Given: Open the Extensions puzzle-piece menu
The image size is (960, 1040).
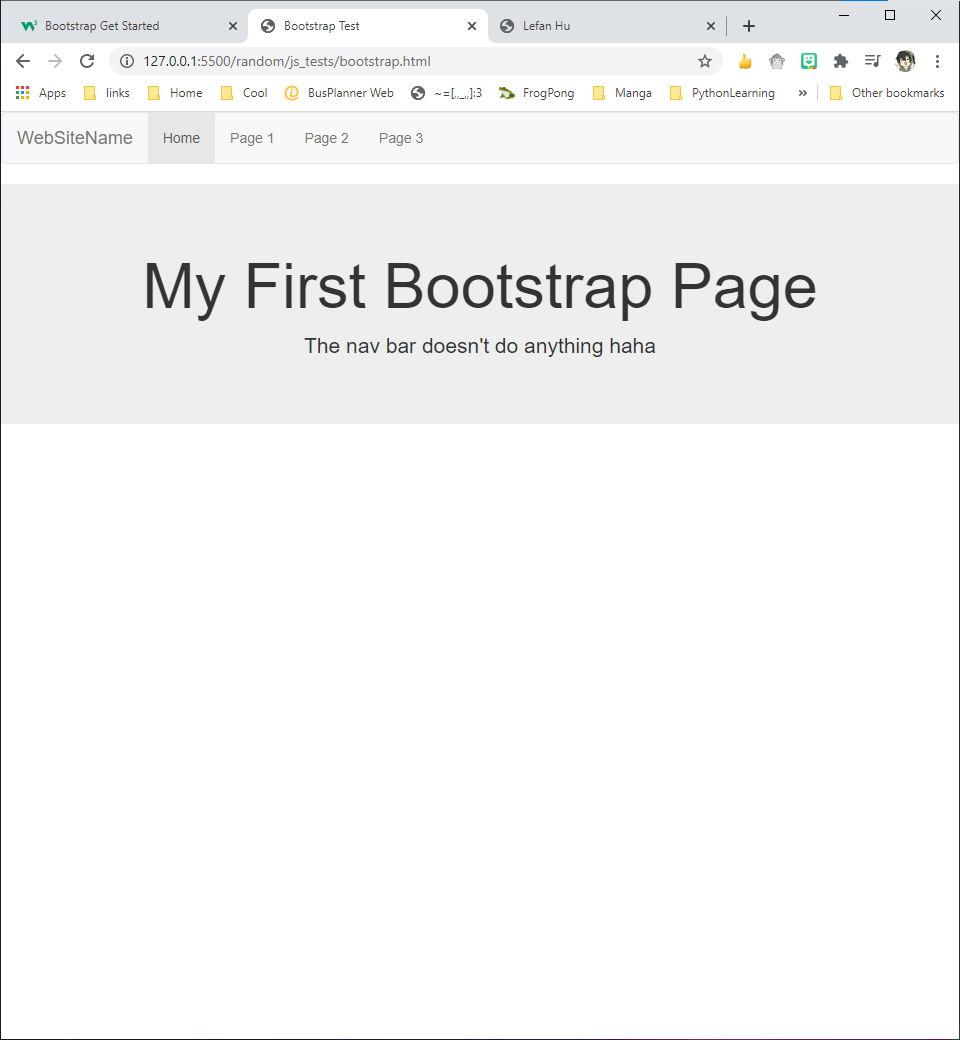Looking at the screenshot, I should [x=840, y=60].
